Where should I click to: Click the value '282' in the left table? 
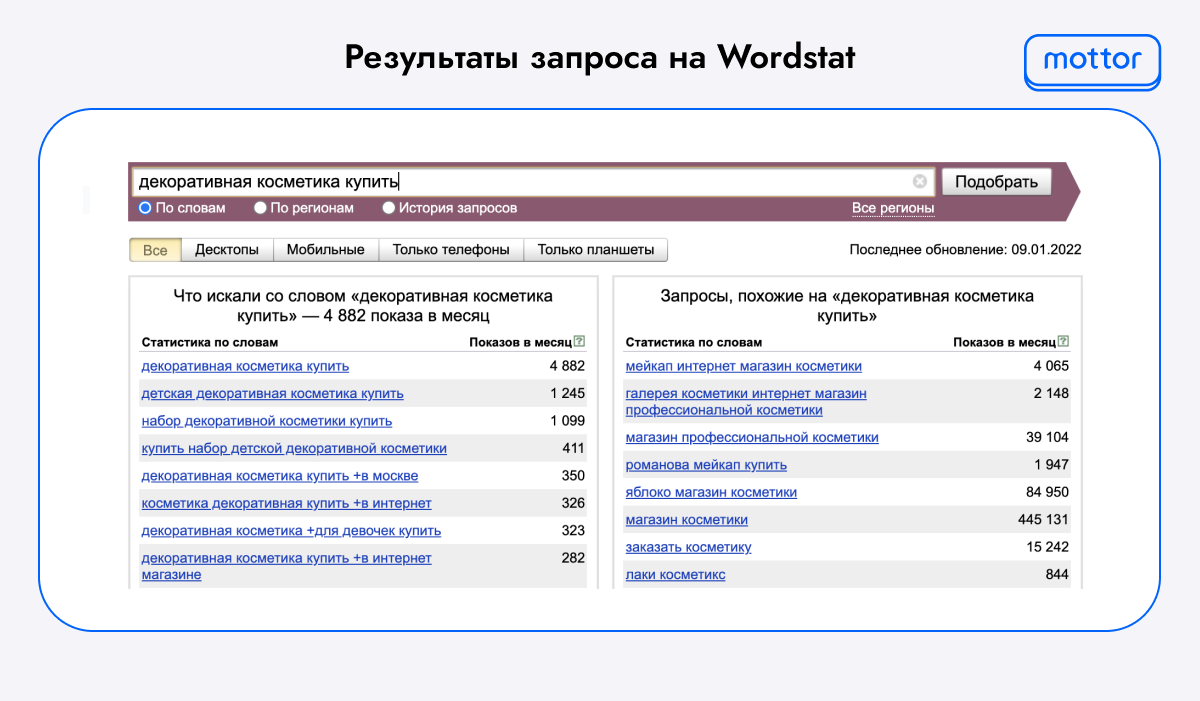point(574,558)
